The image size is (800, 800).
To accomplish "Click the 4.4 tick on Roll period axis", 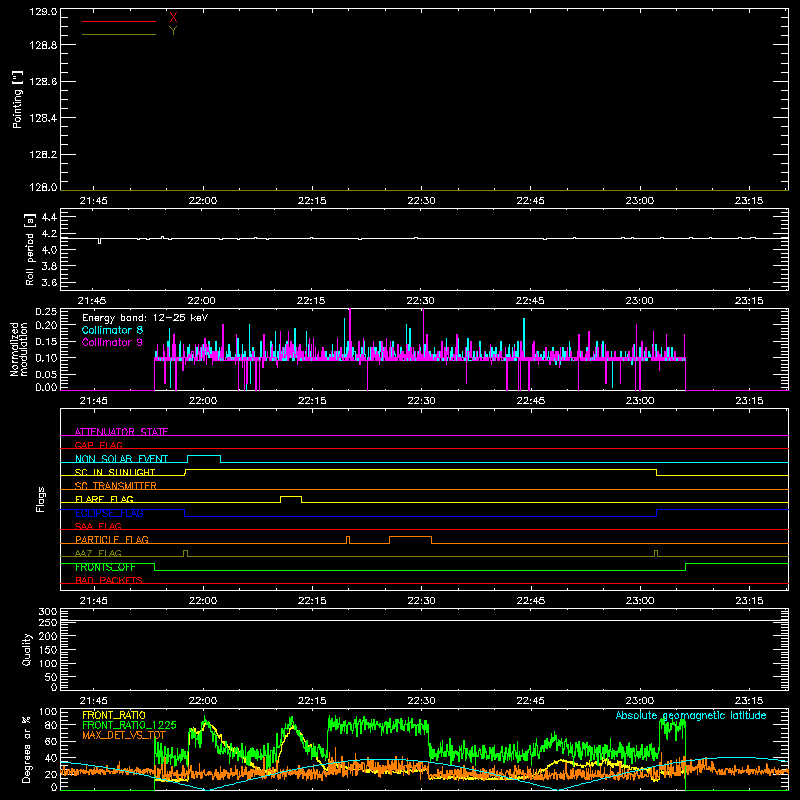I will [x=49, y=217].
